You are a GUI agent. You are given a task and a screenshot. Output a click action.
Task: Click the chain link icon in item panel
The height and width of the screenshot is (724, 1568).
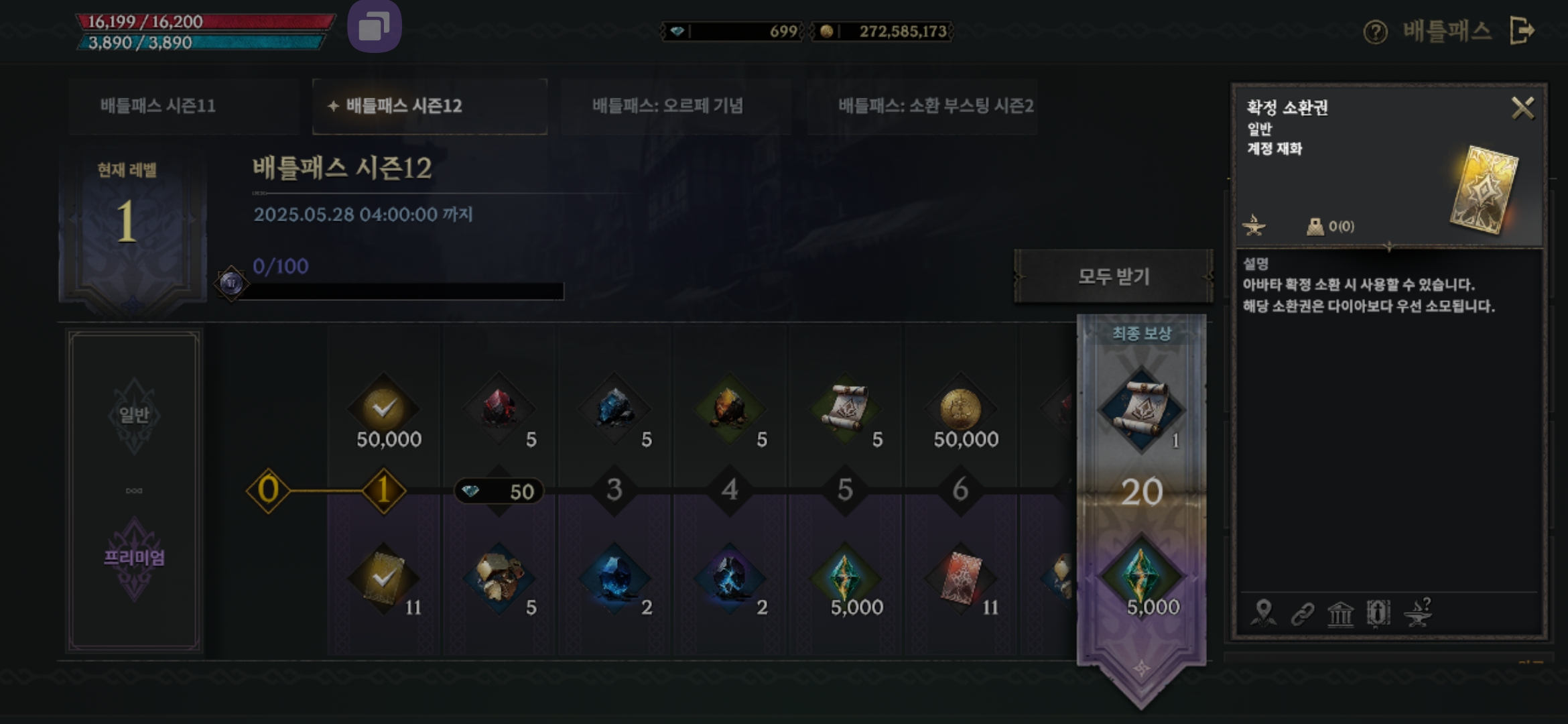click(1302, 613)
